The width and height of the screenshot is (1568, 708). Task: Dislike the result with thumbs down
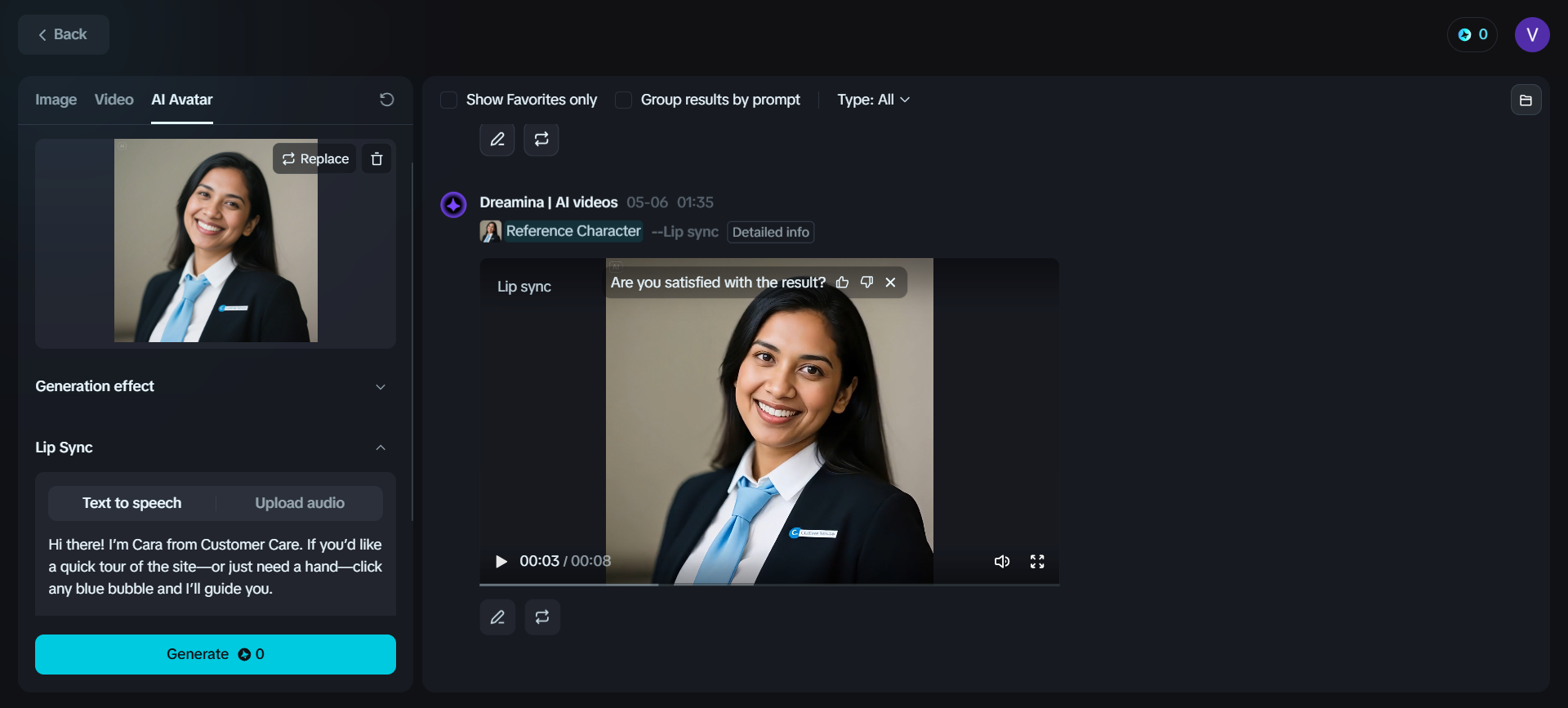click(x=866, y=283)
